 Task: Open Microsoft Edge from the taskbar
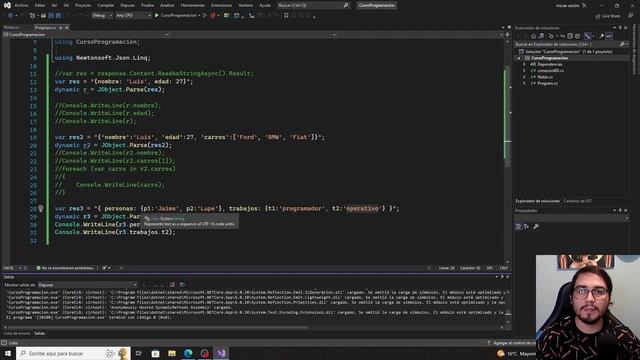click(188, 353)
